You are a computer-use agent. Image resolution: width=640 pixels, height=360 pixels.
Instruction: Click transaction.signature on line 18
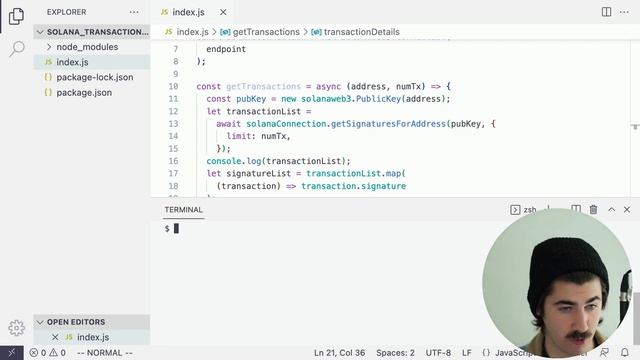353,186
